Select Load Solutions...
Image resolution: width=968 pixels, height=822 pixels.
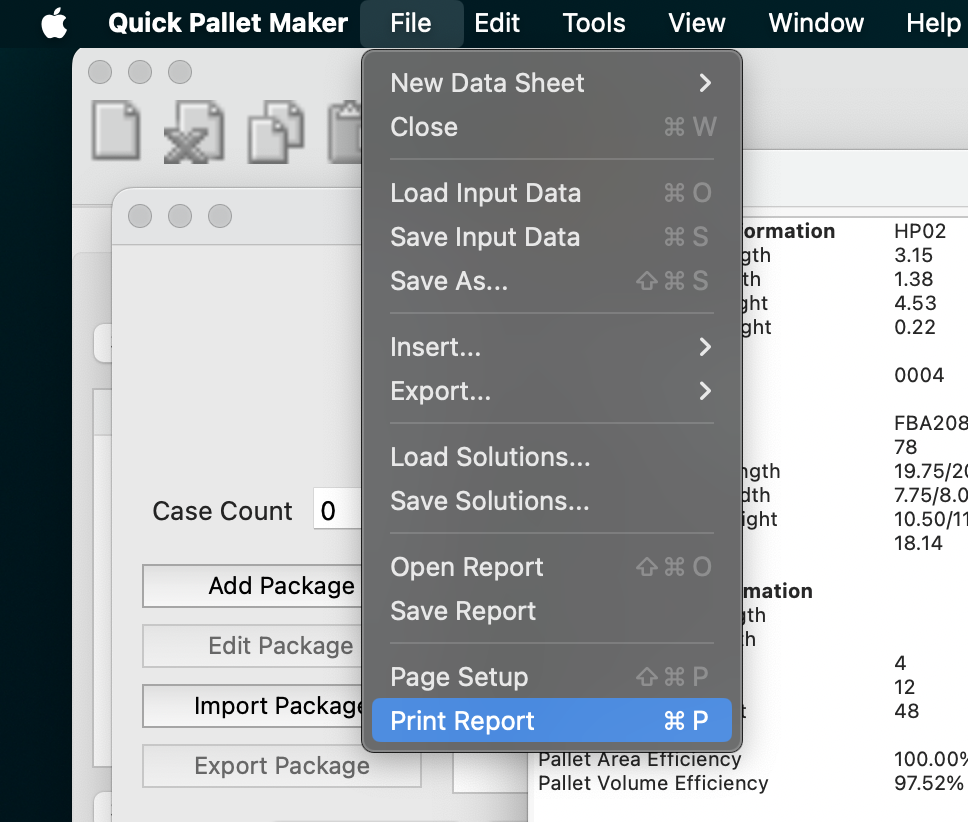pos(552,457)
